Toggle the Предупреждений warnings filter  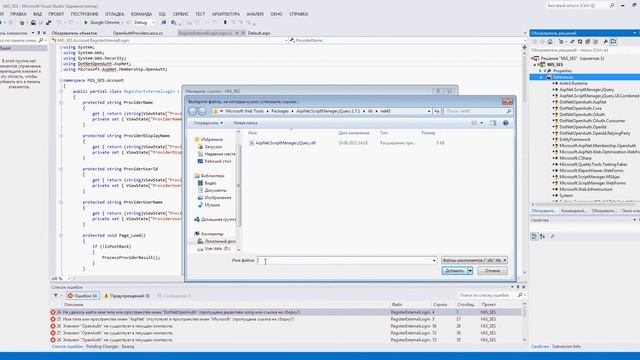pyautogui.click(x=127, y=296)
